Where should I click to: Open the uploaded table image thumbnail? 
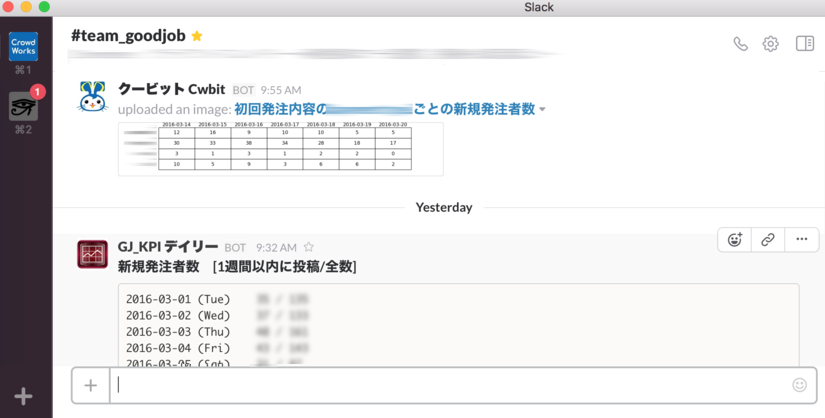pyautogui.click(x=280, y=149)
